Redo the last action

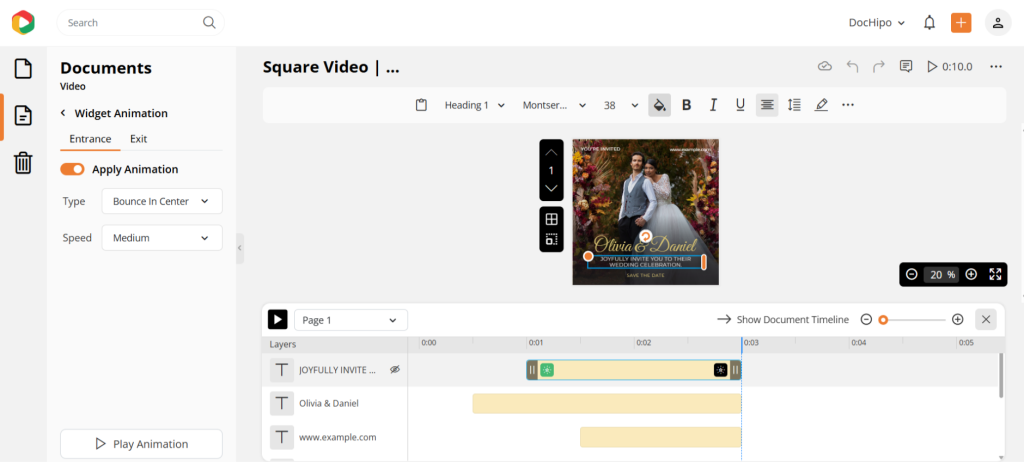[879, 66]
